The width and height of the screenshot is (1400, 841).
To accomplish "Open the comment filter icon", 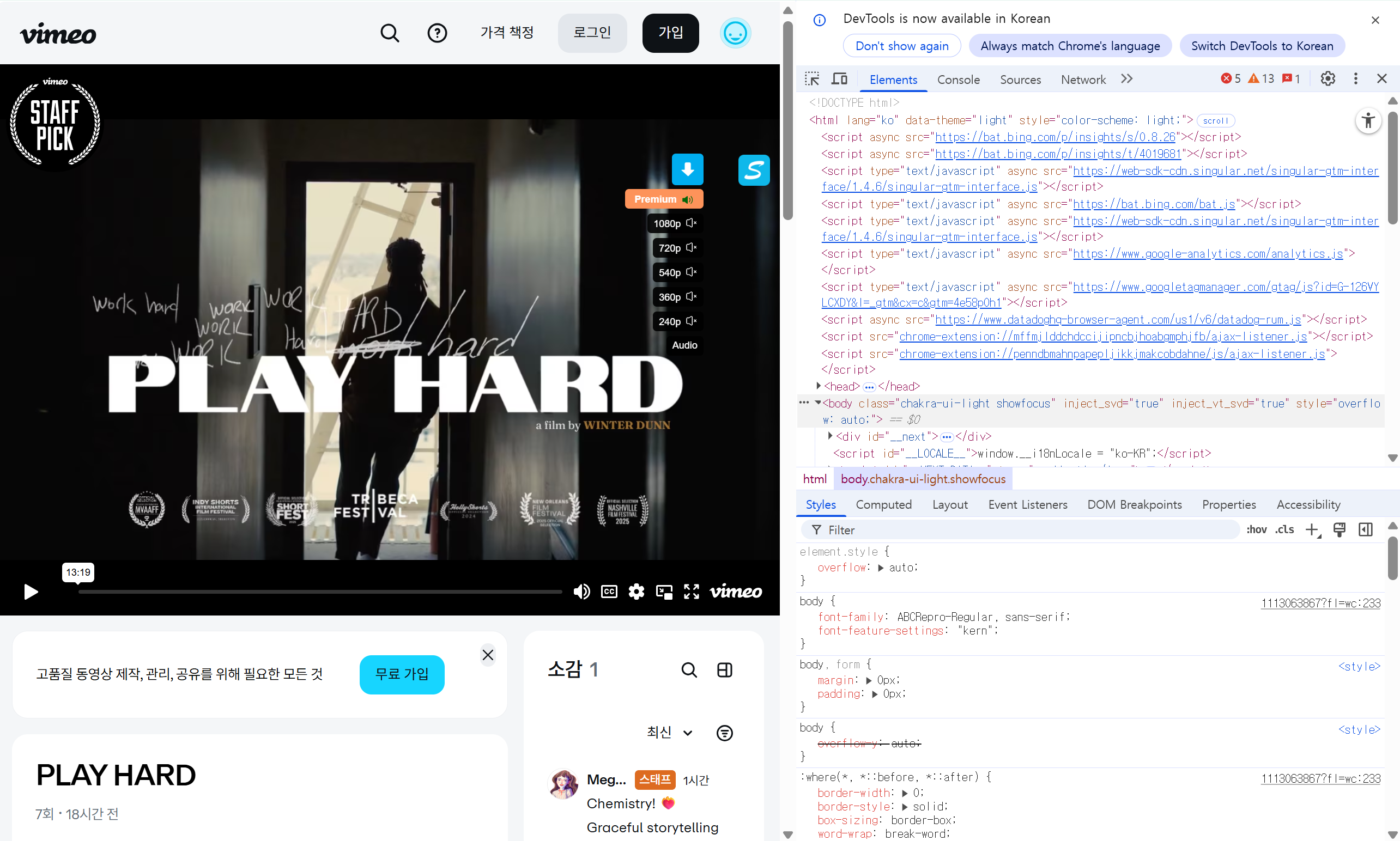I will [724, 733].
